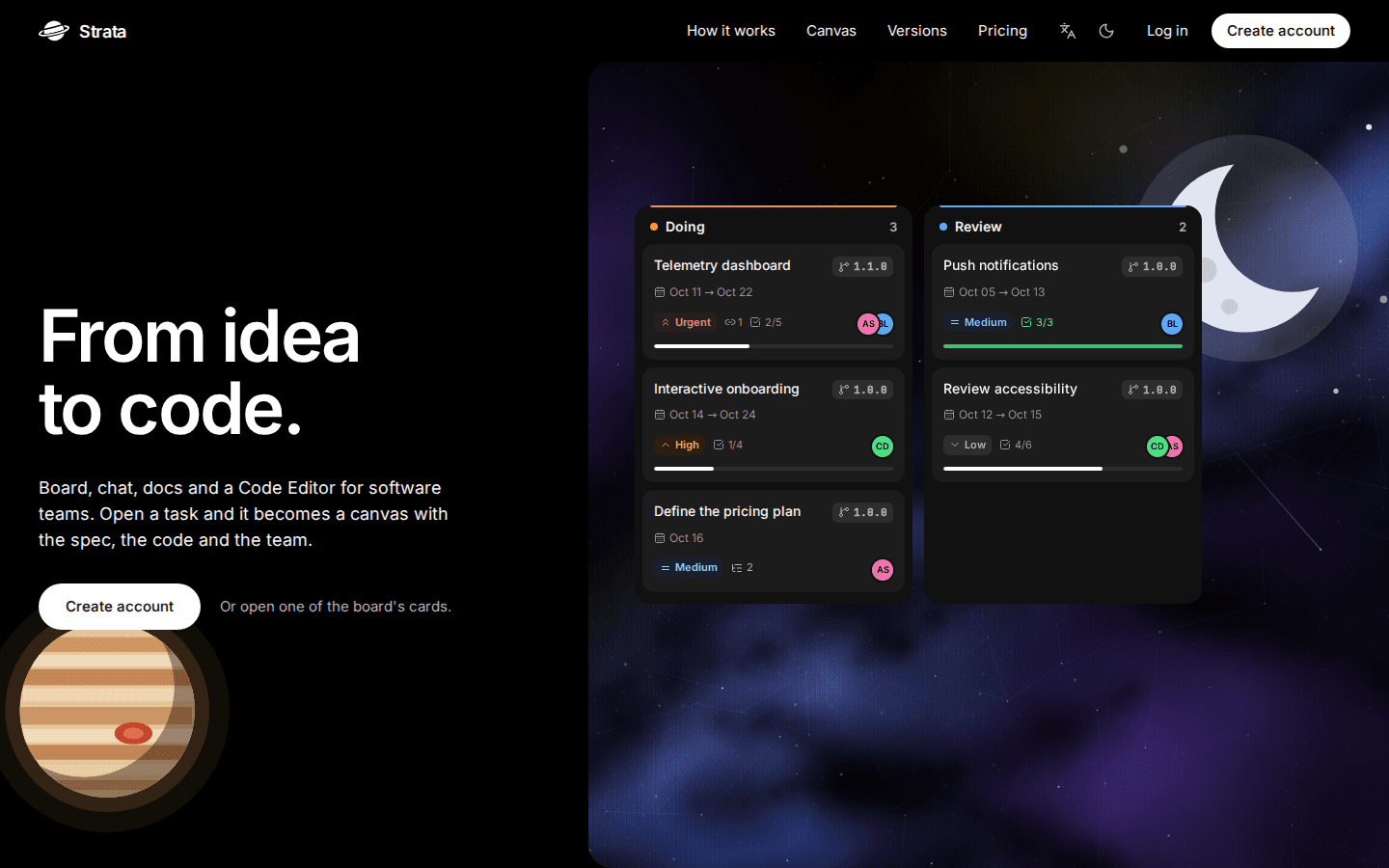The height and width of the screenshot is (868, 1389).
Task: Click the BL avatar on Push notifications
Action: tap(1171, 324)
